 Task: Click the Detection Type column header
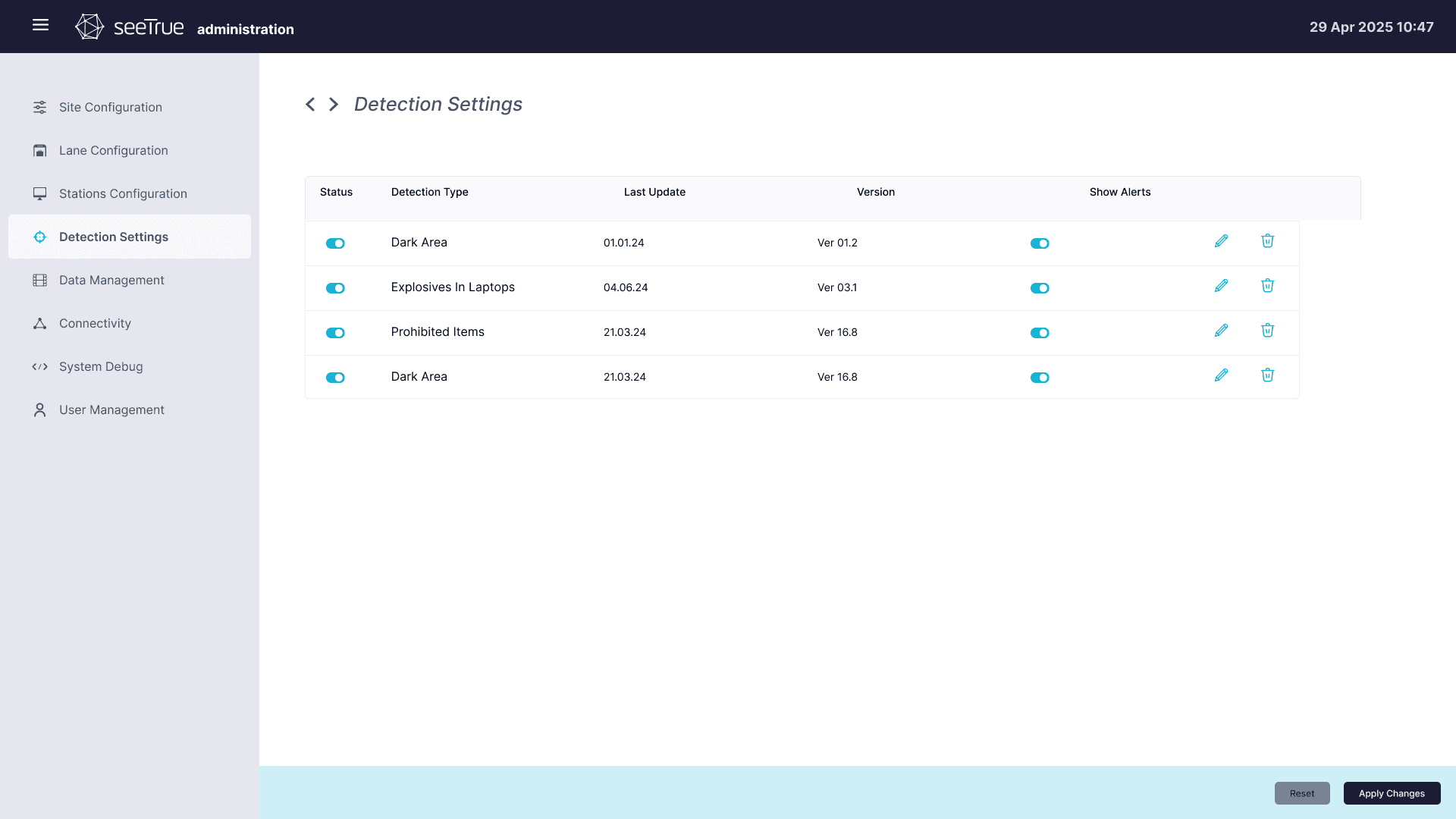(x=429, y=192)
